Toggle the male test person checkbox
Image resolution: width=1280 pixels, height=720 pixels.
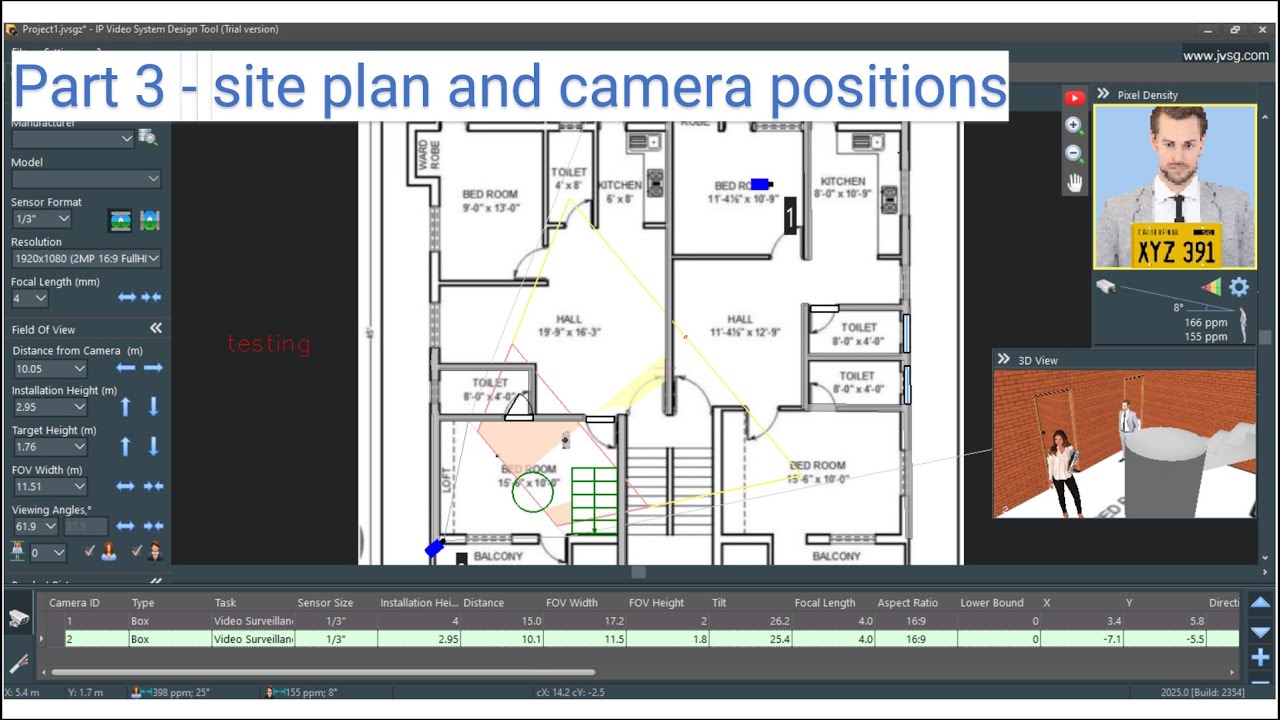click(x=136, y=551)
